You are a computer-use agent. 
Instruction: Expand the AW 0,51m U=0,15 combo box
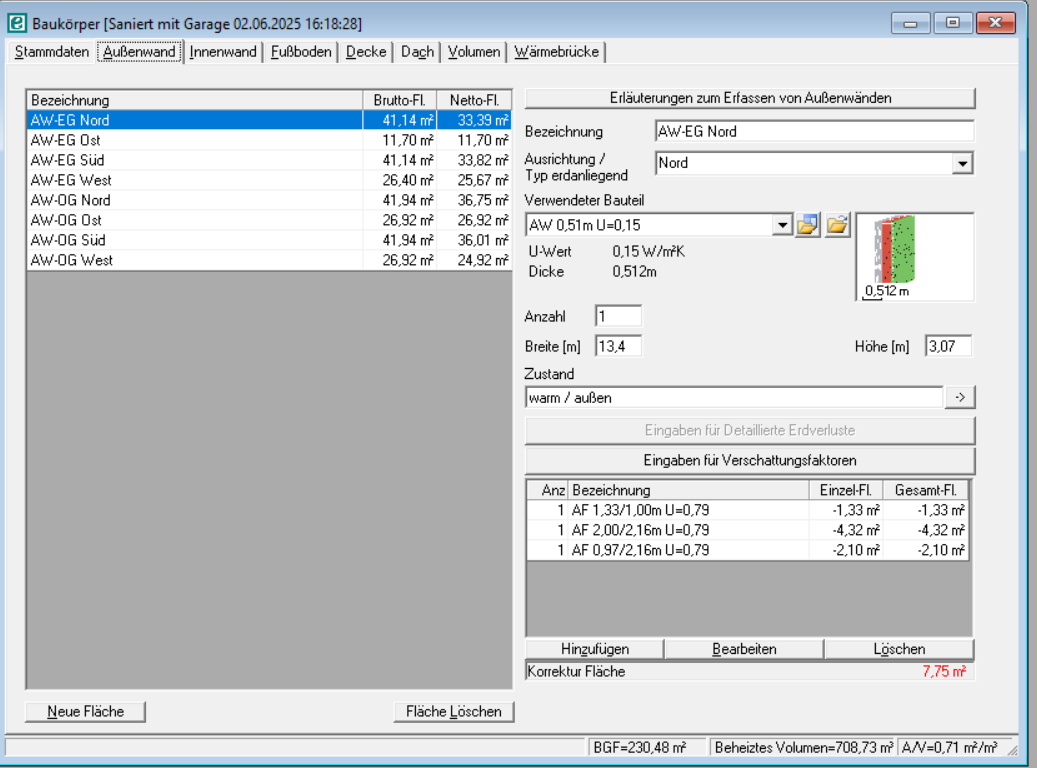click(x=782, y=225)
